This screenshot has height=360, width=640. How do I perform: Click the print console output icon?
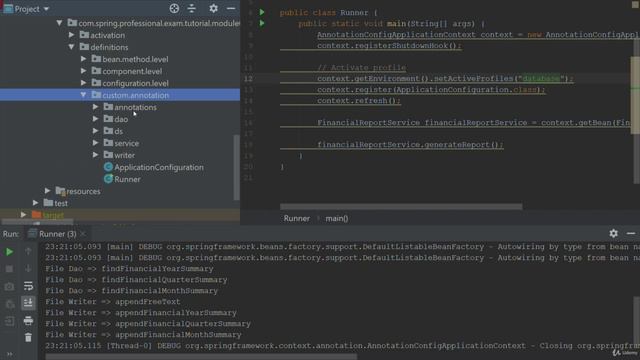[28, 320]
